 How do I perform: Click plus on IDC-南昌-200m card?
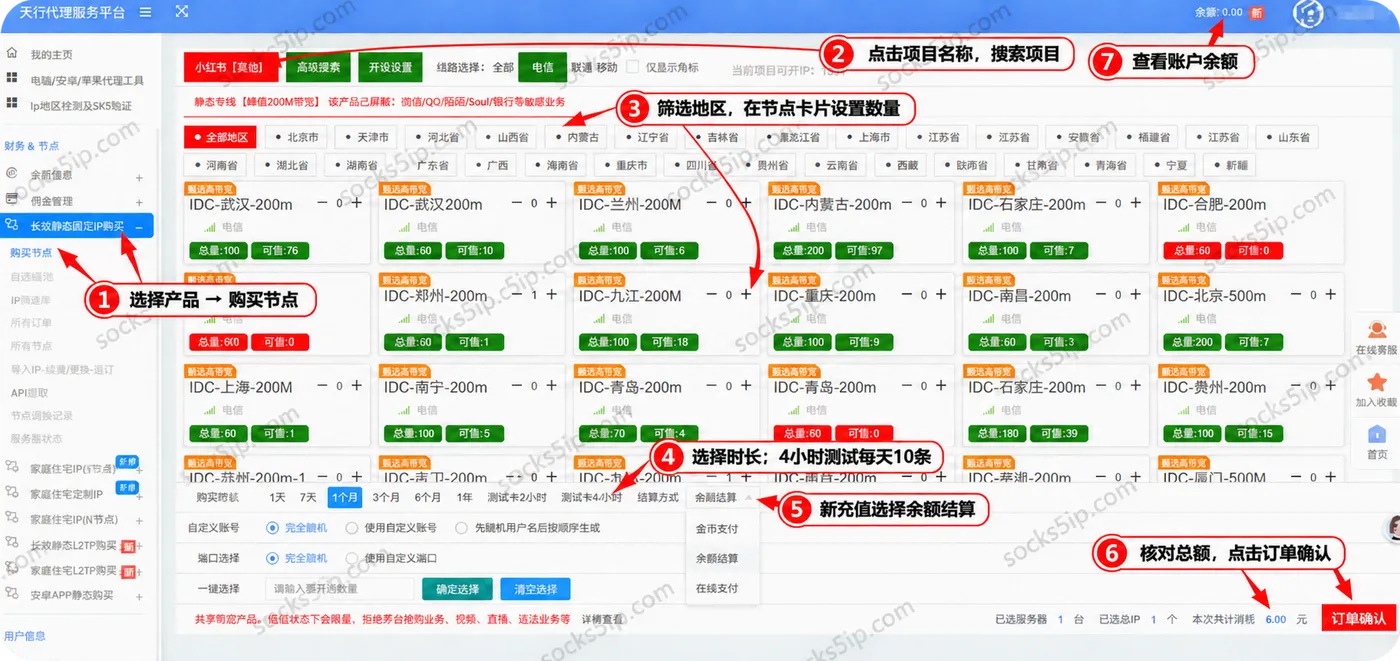tap(1136, 295)
